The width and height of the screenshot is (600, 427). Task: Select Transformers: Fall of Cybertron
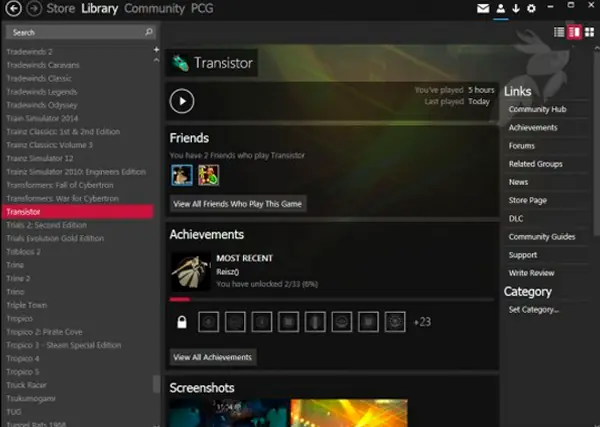click(x=60, y=185)
